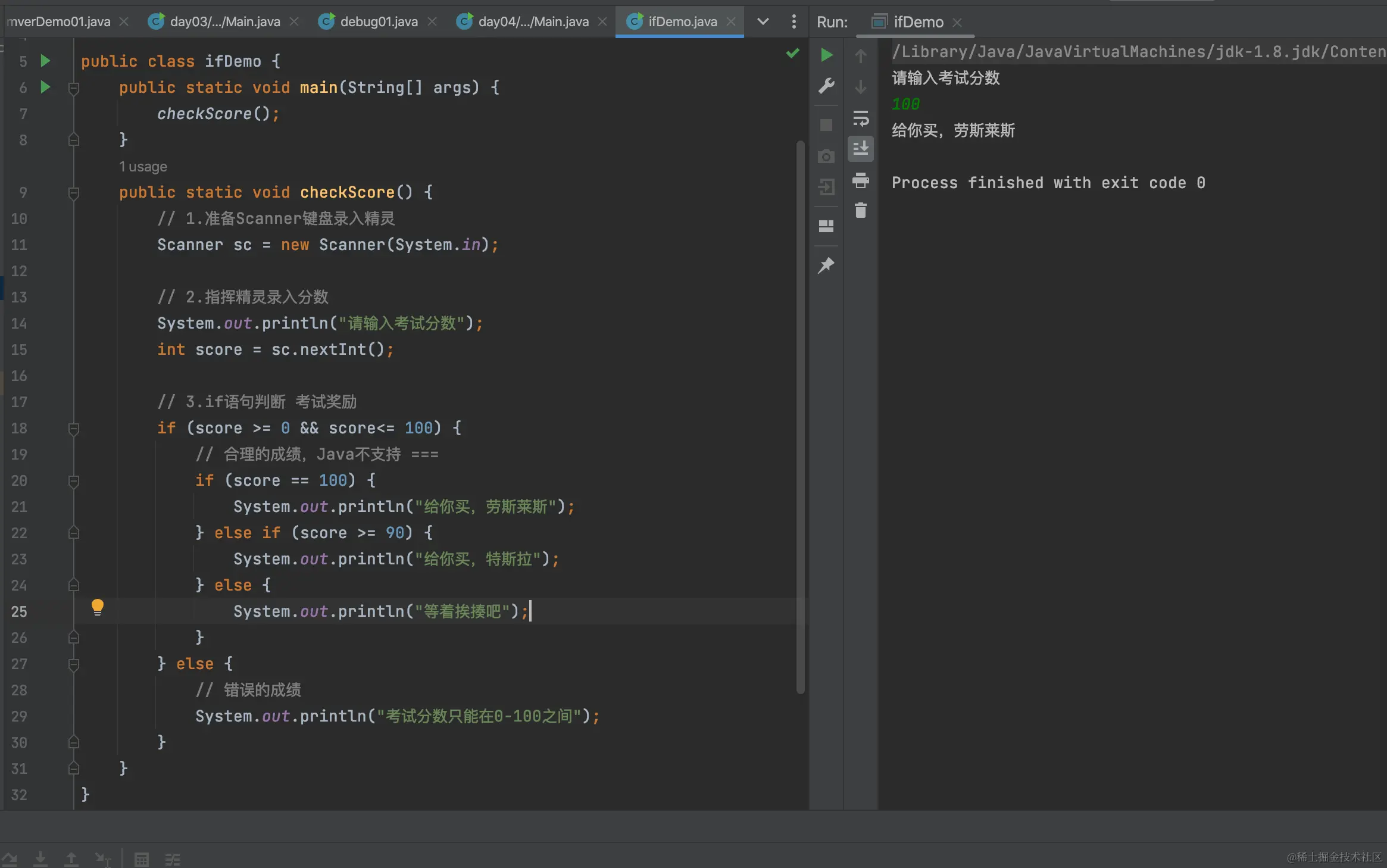1387x868 pixels.
Task: Take a thread dump with the camera icon
Action: coord(826,156)
